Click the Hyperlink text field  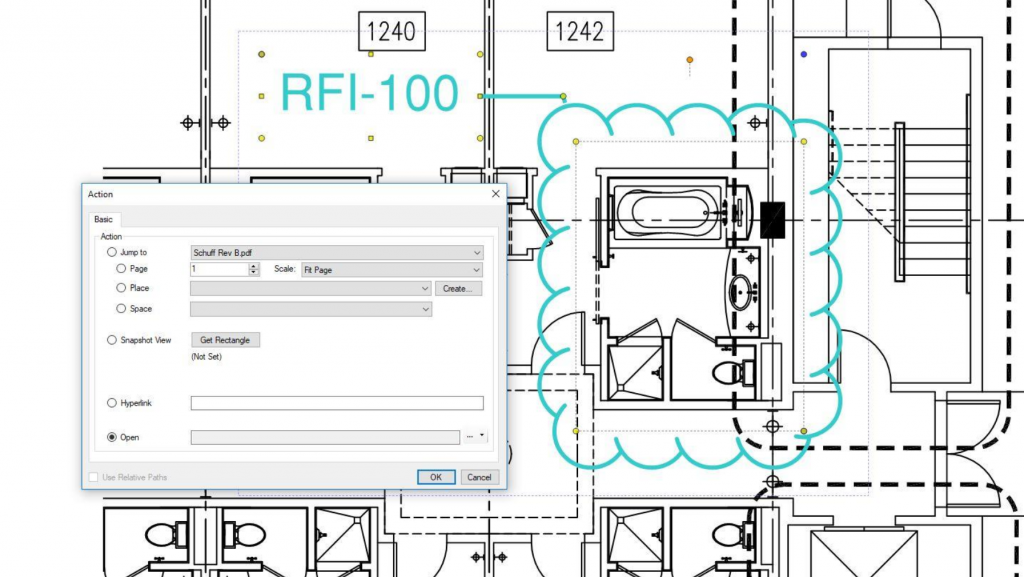click(337, 403)
